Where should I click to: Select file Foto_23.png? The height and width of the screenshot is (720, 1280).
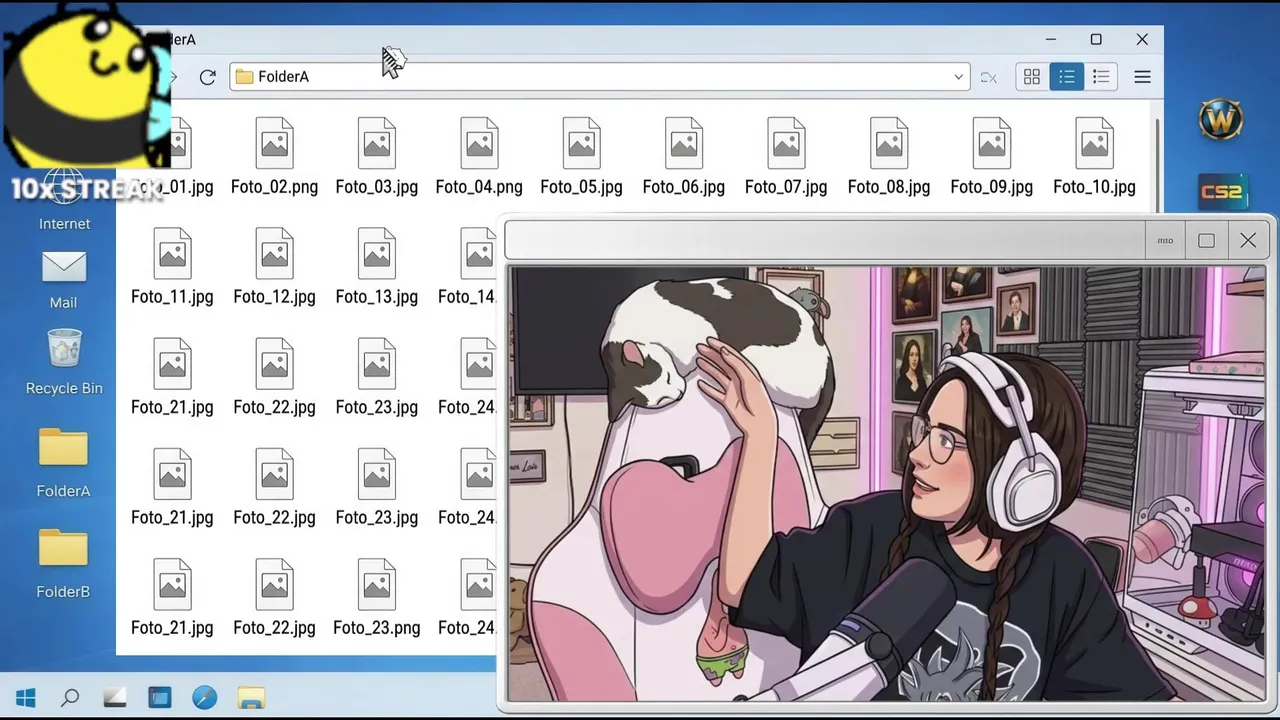[x=377, y=598]
